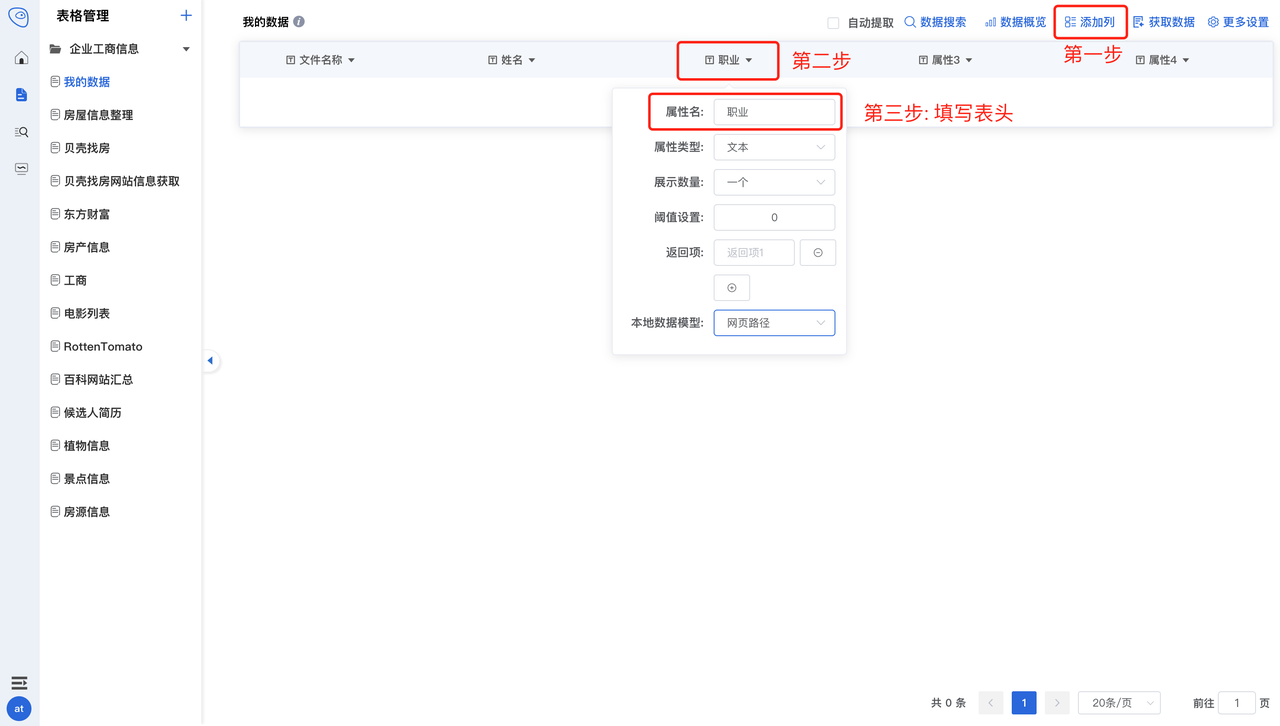Click page number 1
This screenshot has width=1280, height=726.
[1024, 703]
